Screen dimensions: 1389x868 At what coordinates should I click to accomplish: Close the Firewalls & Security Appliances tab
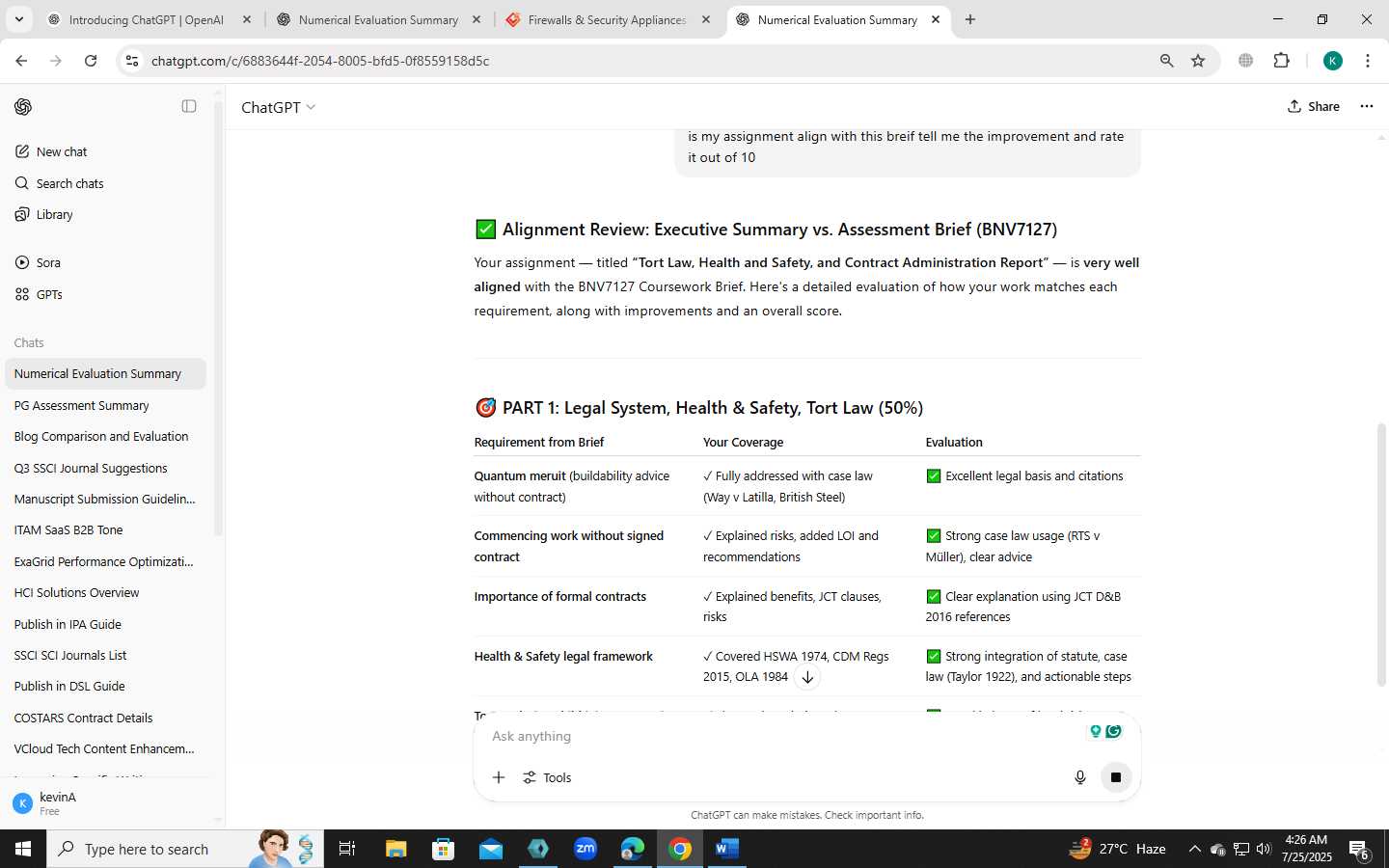point(706,19)
